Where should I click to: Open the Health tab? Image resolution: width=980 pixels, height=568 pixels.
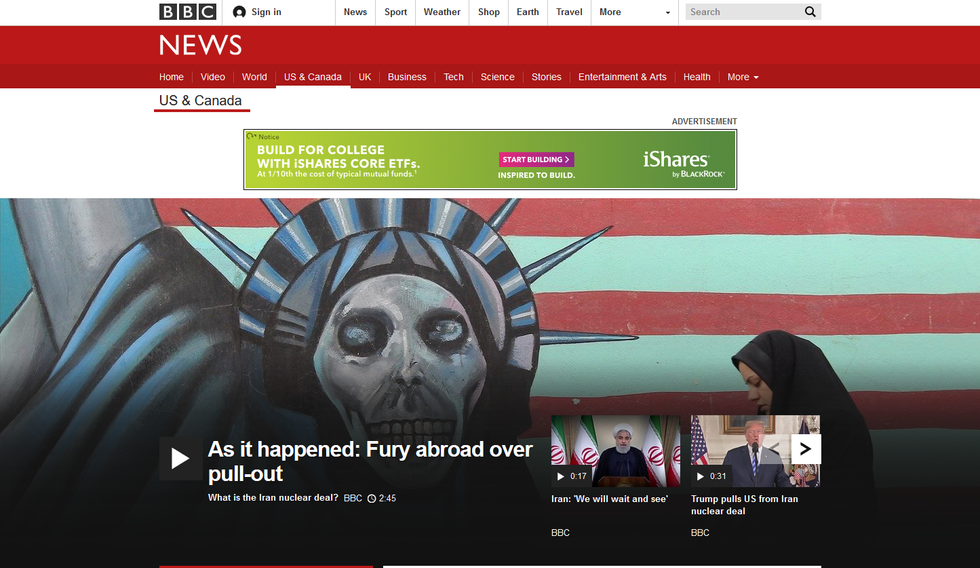click(x=697, y=77)
